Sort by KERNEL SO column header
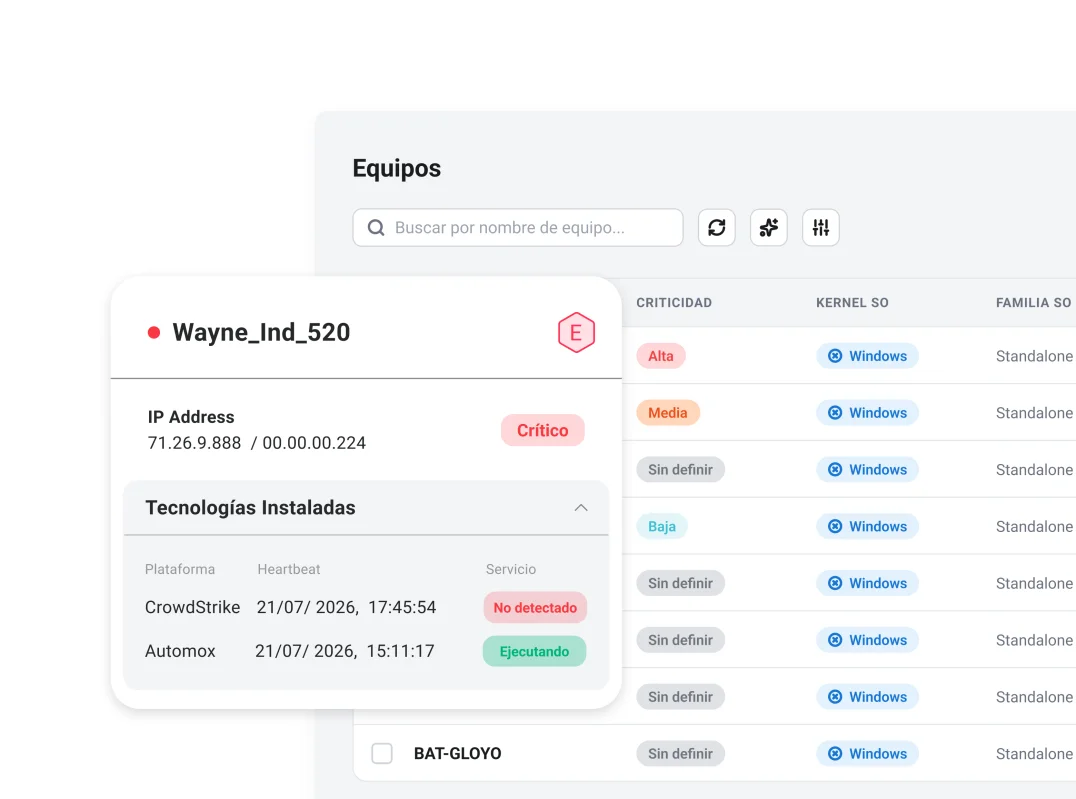The width and height of the screenshot is (1076, 799). pyautogui.click(x=852, y=303)
